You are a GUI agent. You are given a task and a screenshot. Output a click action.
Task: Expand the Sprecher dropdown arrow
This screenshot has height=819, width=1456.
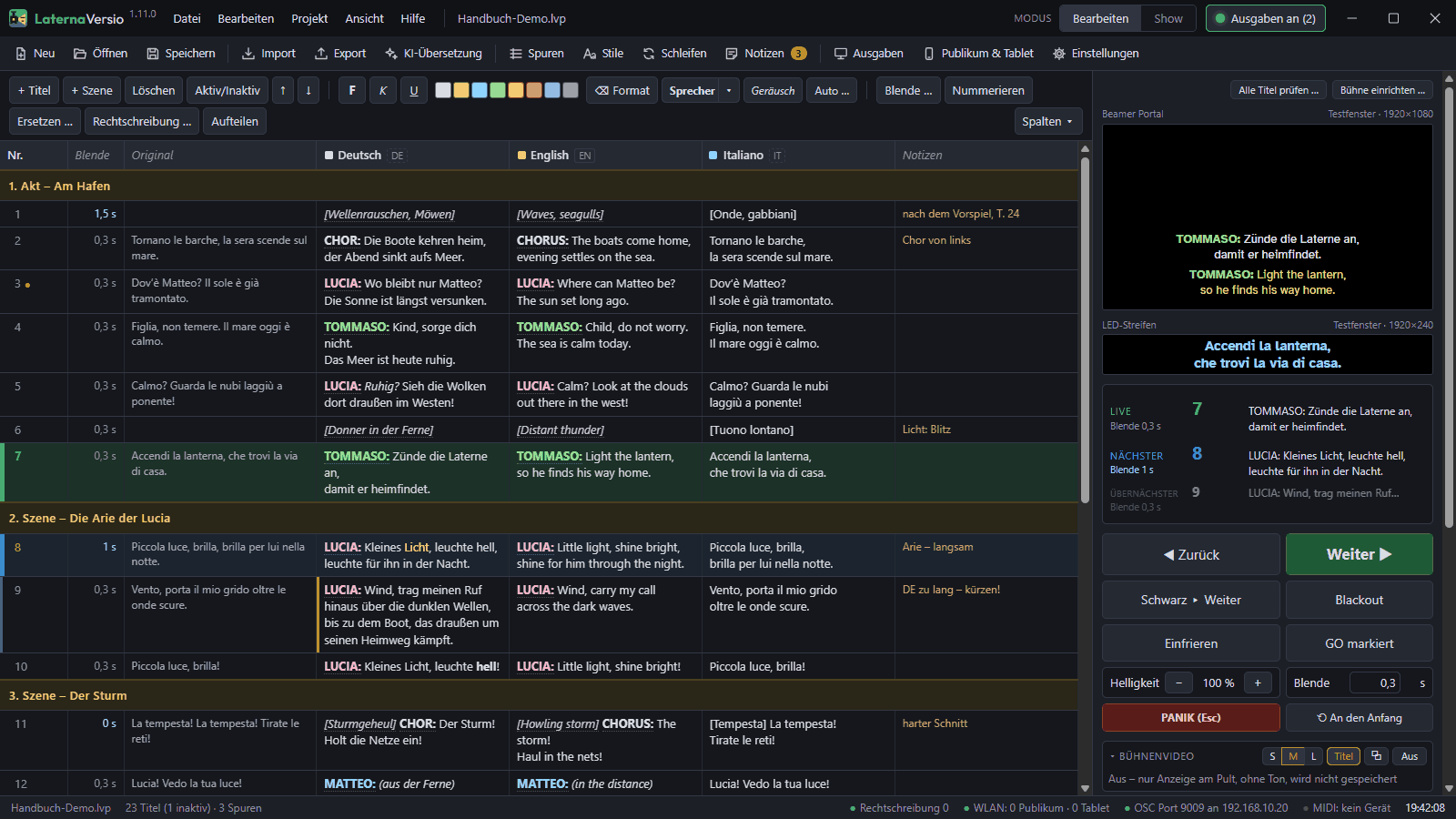click(729, 91)
